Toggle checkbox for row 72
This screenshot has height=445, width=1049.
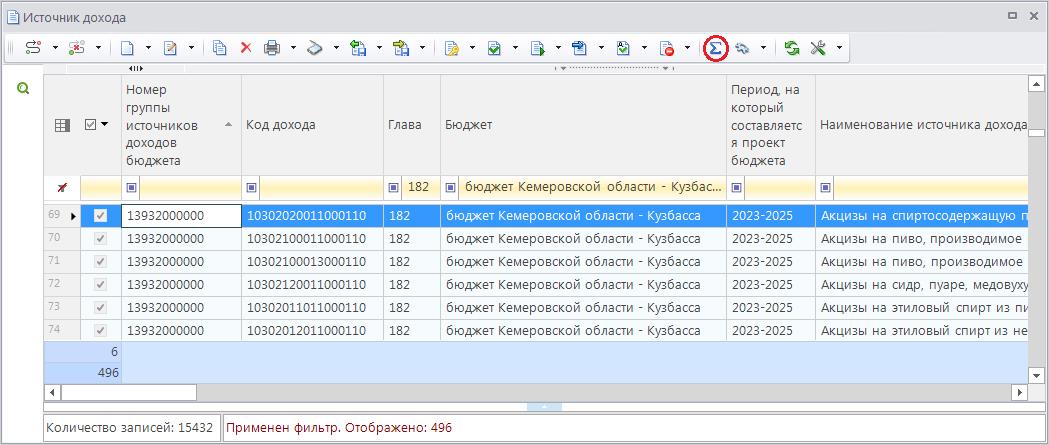(x=100, y=284)
